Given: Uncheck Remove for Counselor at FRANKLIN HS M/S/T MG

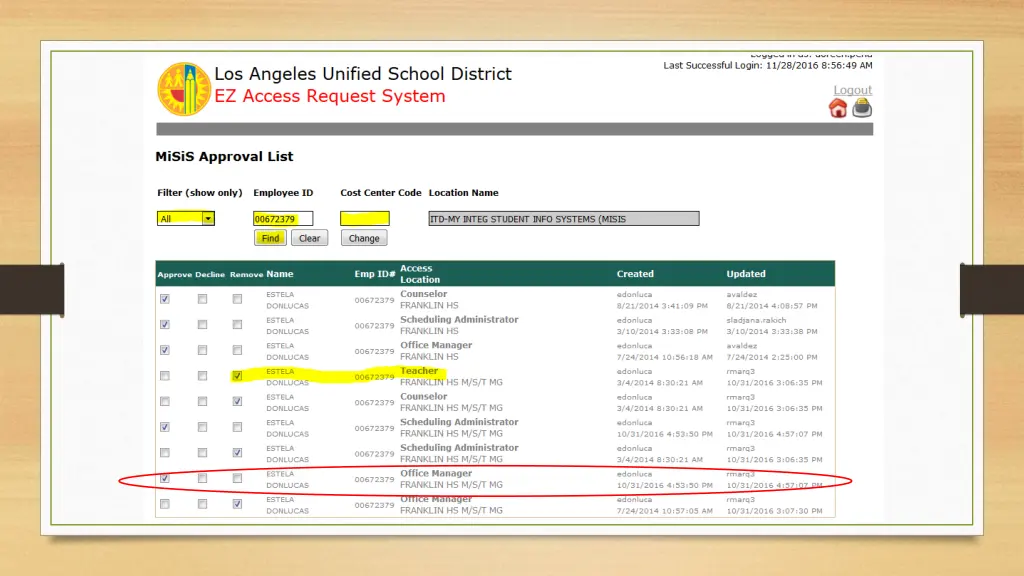Looking at the screenshot, I should 237,402.
